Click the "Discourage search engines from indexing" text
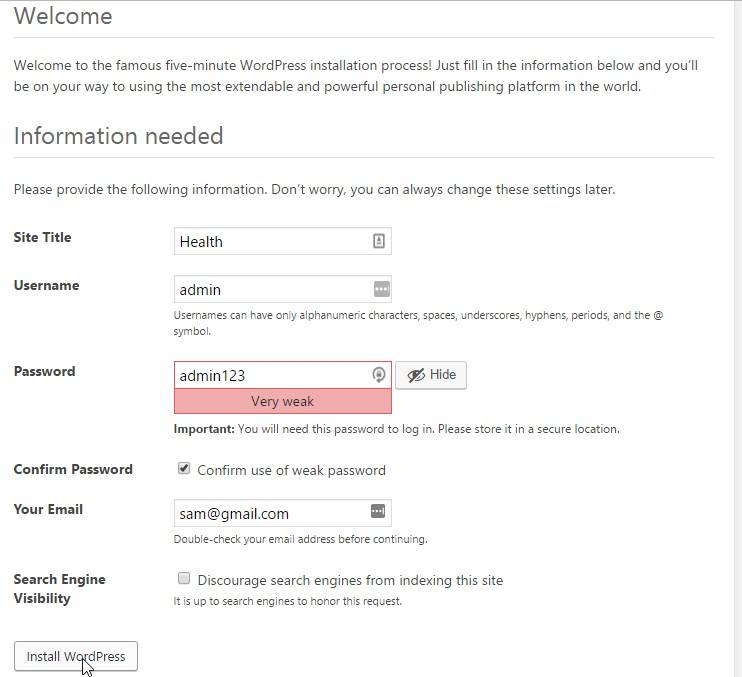This screenshot has width=742, height=677. pos(350,580)
